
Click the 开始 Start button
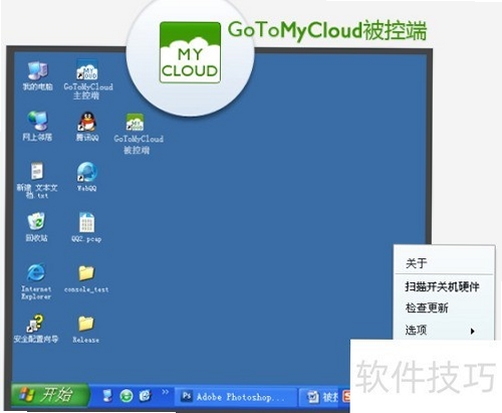pos(50,395)
